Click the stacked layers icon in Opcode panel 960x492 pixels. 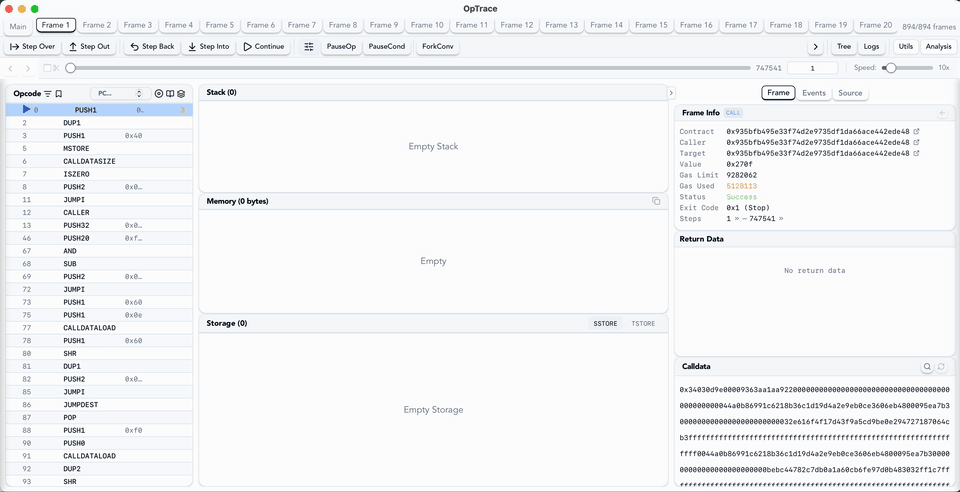[181, 93]
